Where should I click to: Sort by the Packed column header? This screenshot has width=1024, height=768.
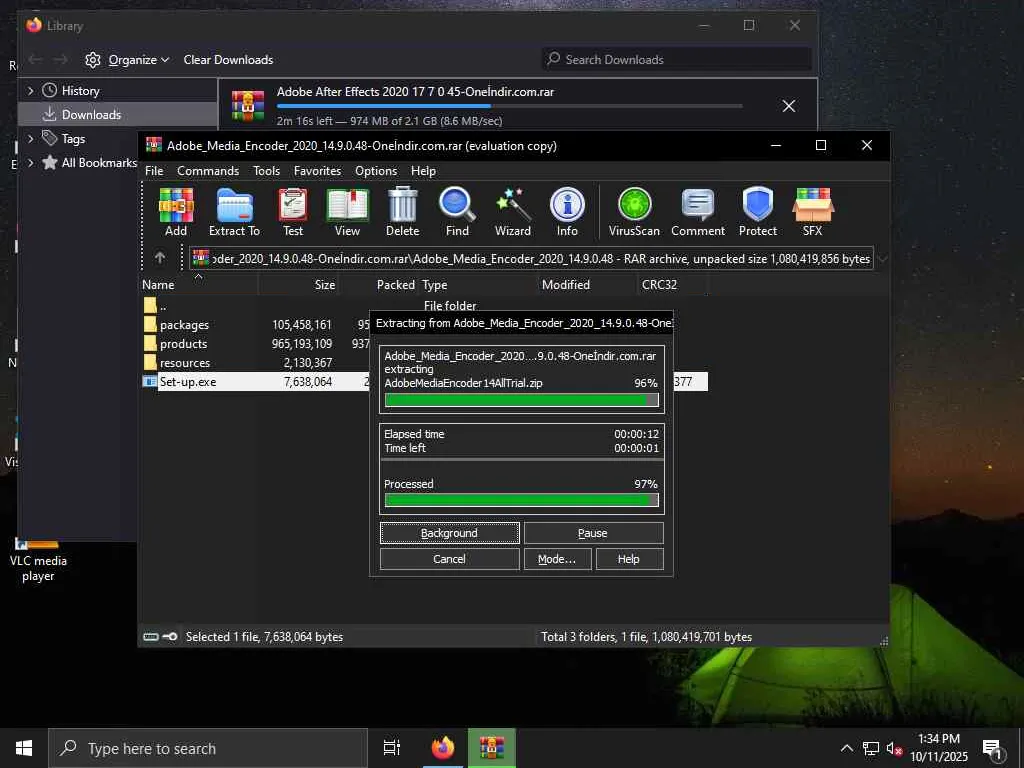[x=378, y=285]
